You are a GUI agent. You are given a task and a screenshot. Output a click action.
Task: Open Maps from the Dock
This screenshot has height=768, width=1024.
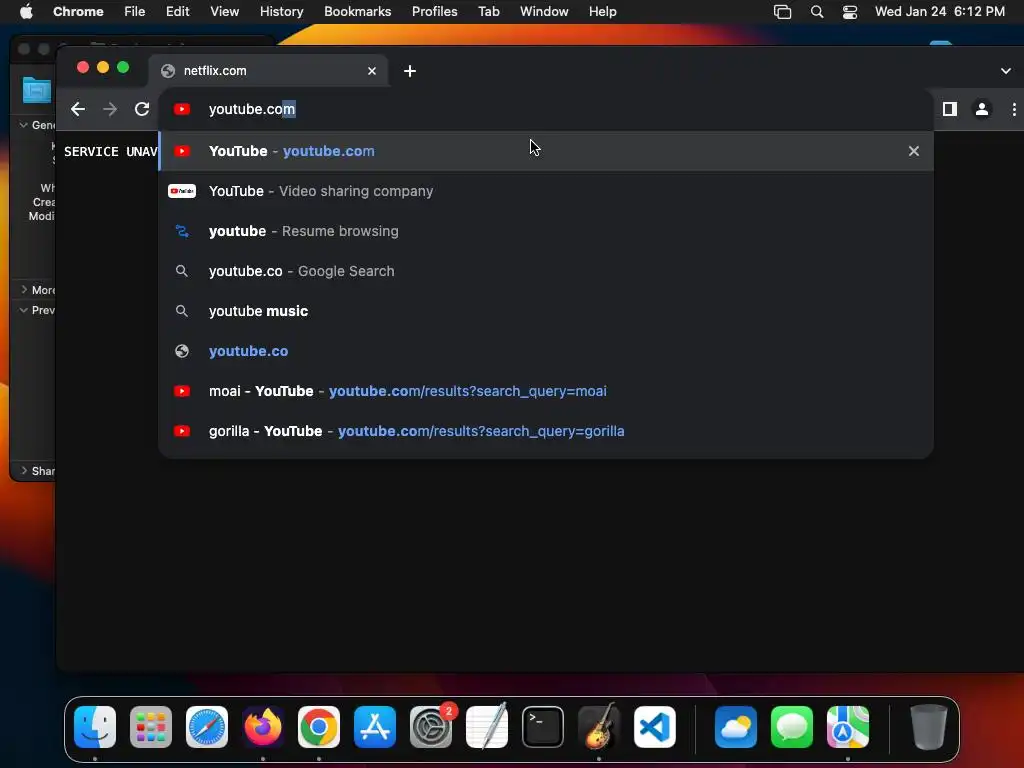click(x=848, y=726)
